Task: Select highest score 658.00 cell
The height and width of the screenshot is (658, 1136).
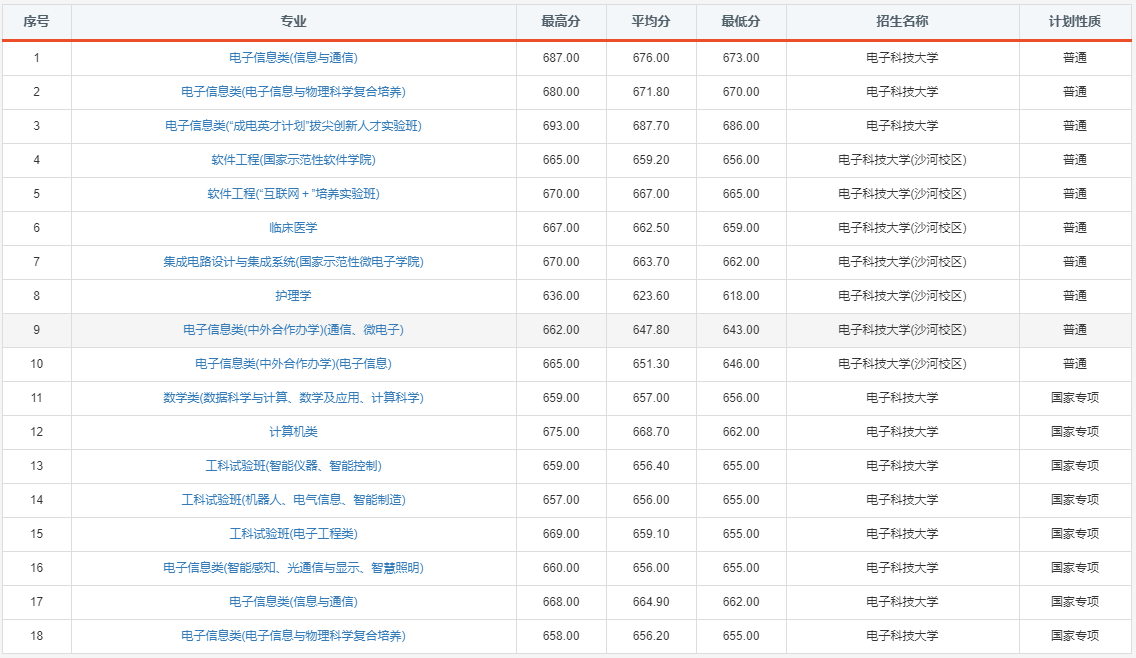Action: (561, 637)
